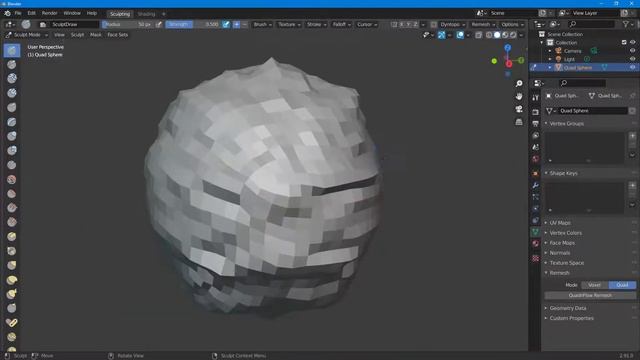Toggle Collection exclude checkbox in outliner
The width and height of the screenshot is (640, 360).
click(624, 42)
